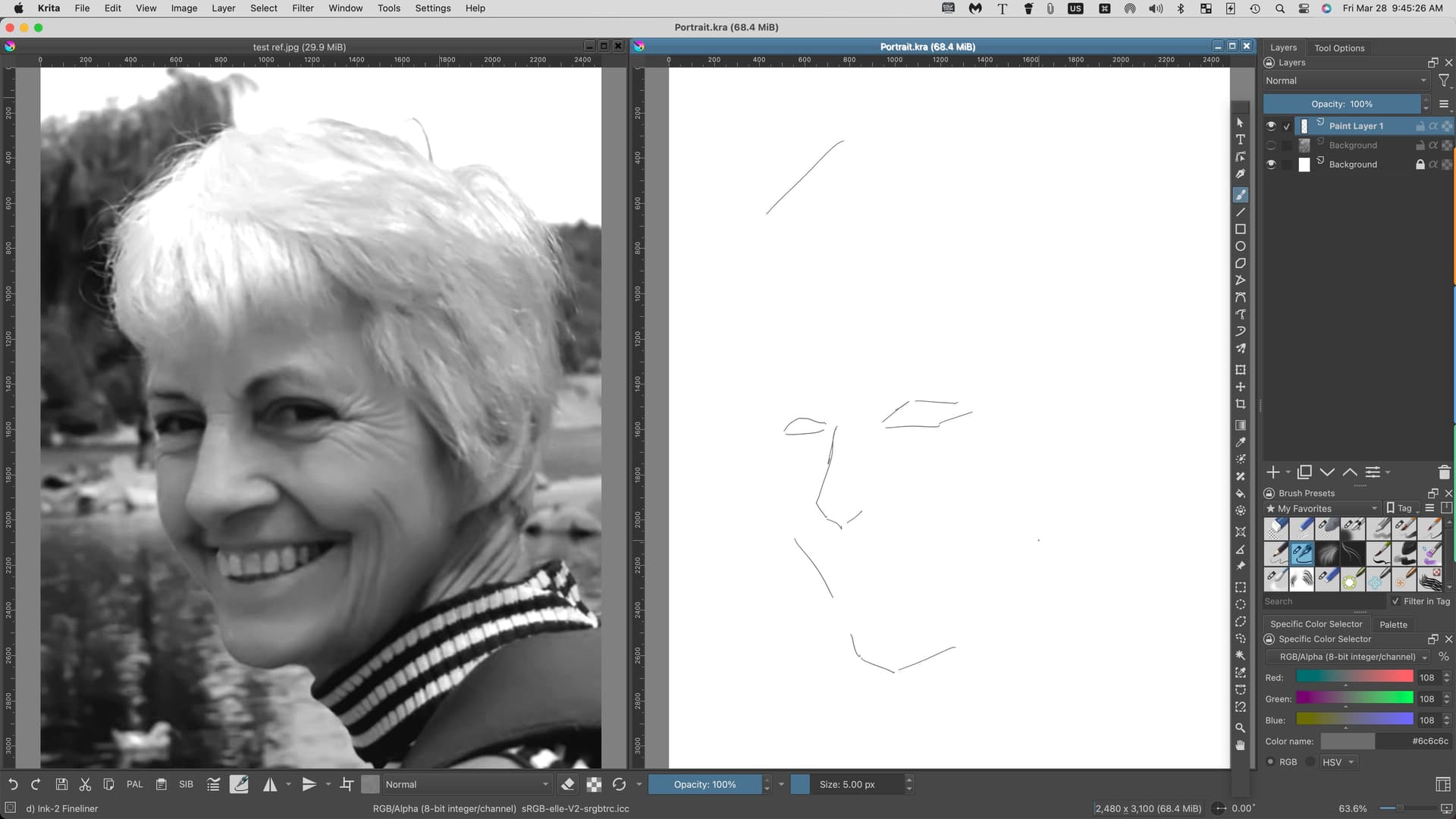Hide Paint Layer 1 visibility eye
This screenshot has height=819, width=1456.
point(1271,126)
